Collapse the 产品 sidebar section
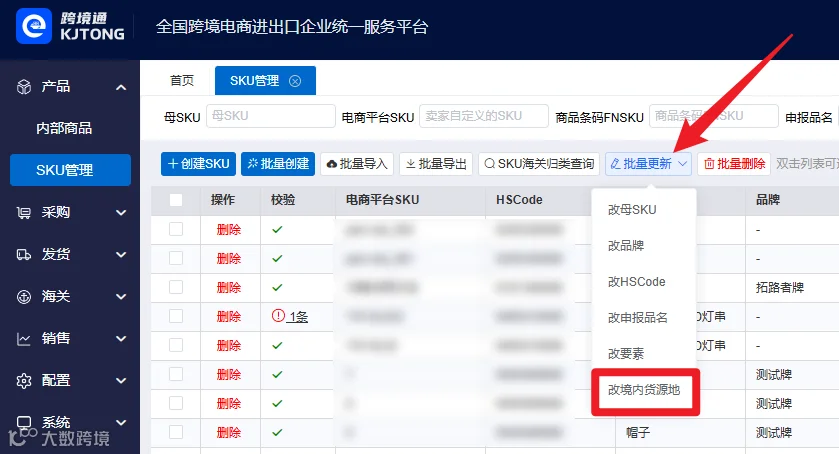 121,87
